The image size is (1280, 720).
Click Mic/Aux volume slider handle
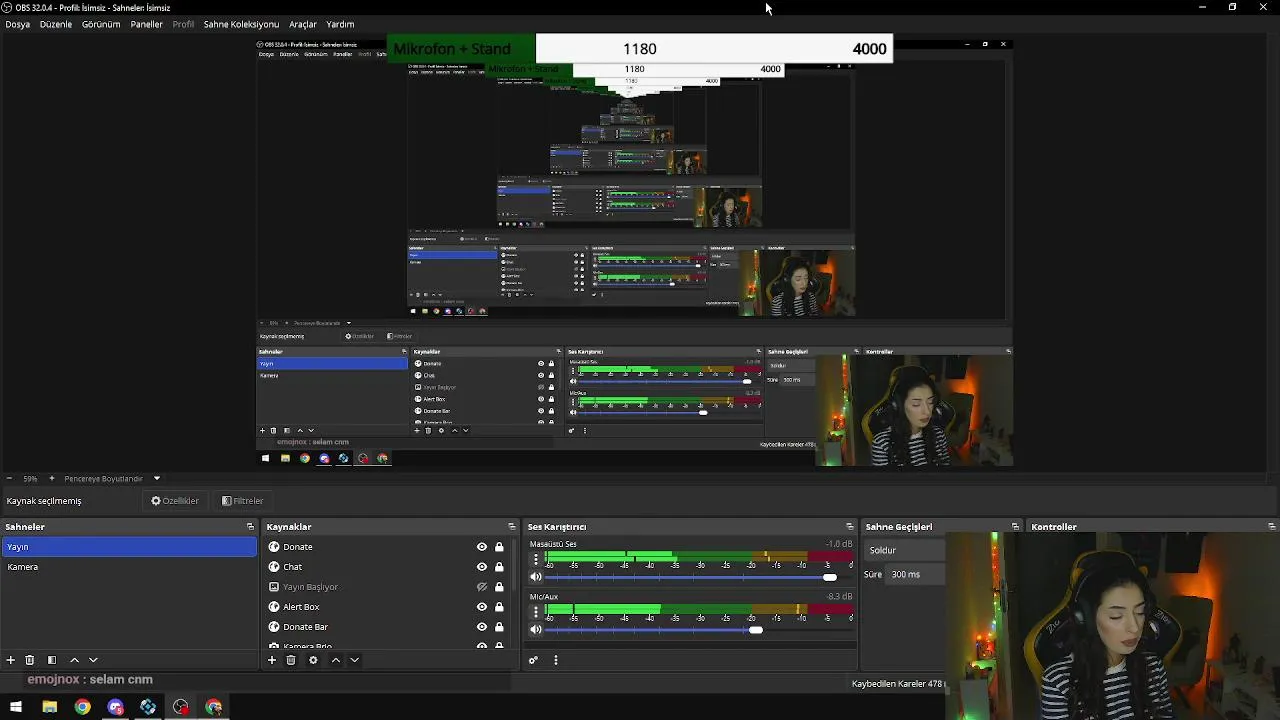pos(756,629)
